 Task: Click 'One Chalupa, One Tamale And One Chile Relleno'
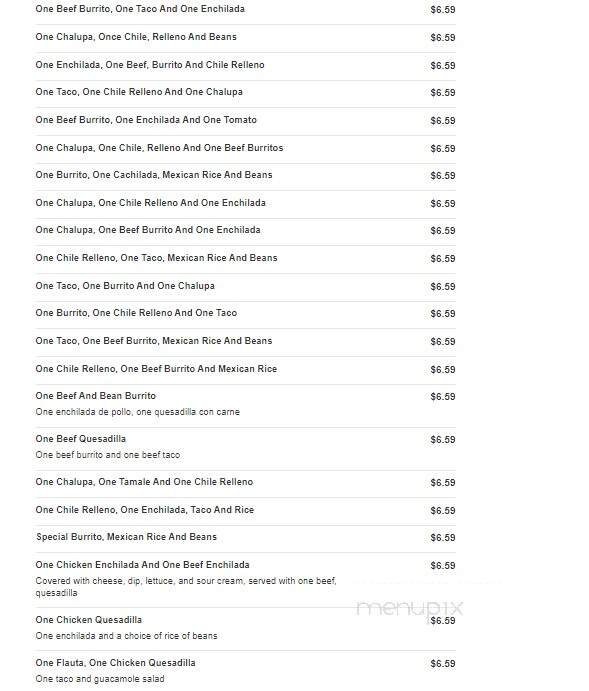pyautogui.click(x=144, y=482)
